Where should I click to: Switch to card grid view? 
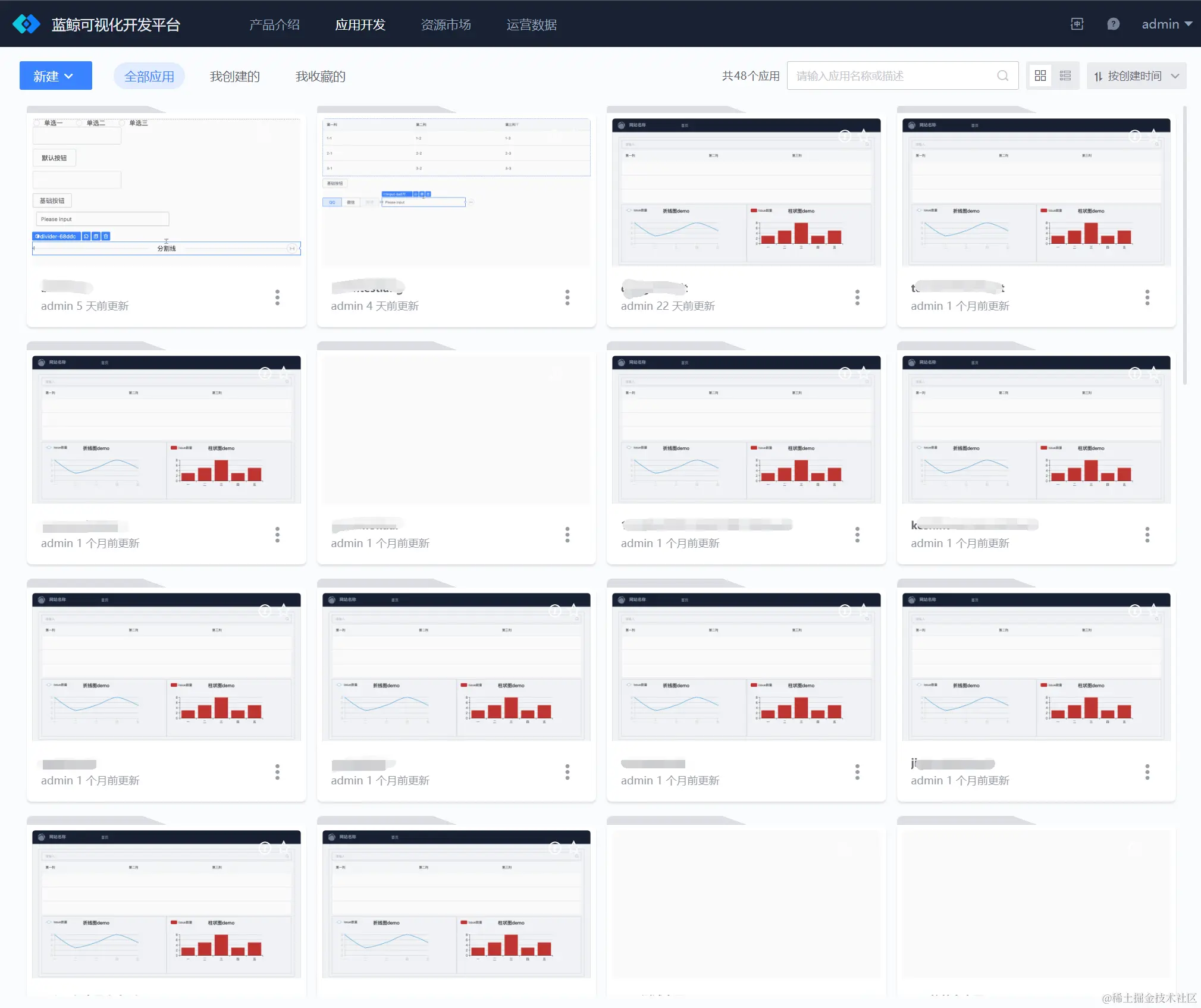point(1040,76)
